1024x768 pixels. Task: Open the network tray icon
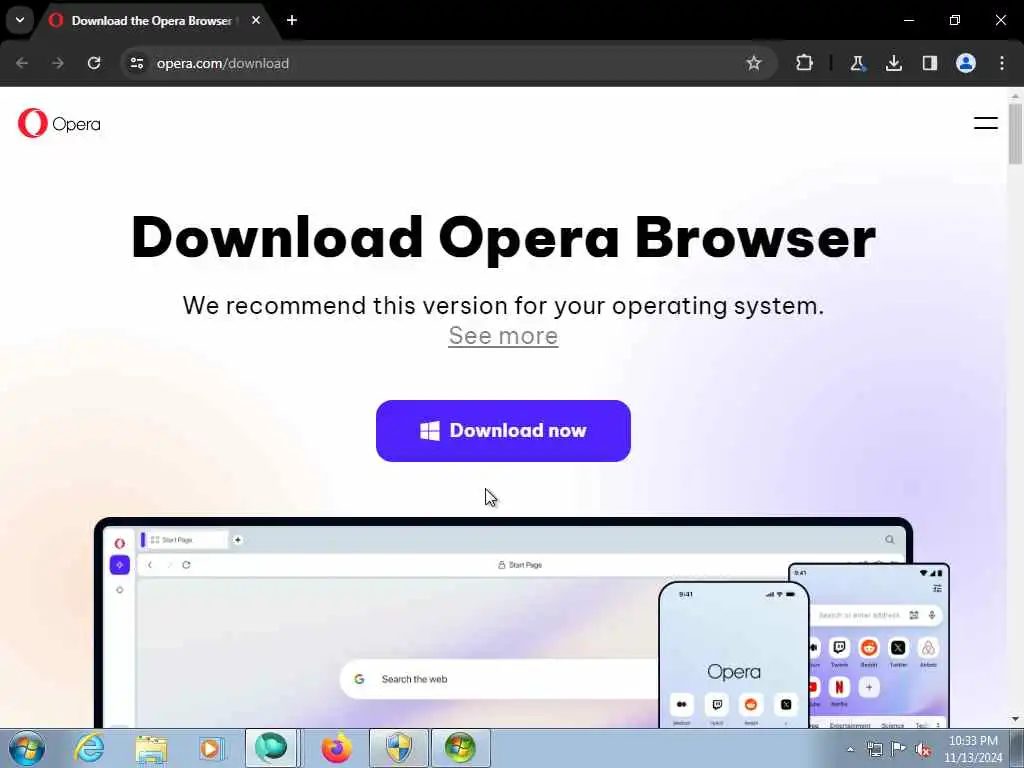[x=874, y=749]
